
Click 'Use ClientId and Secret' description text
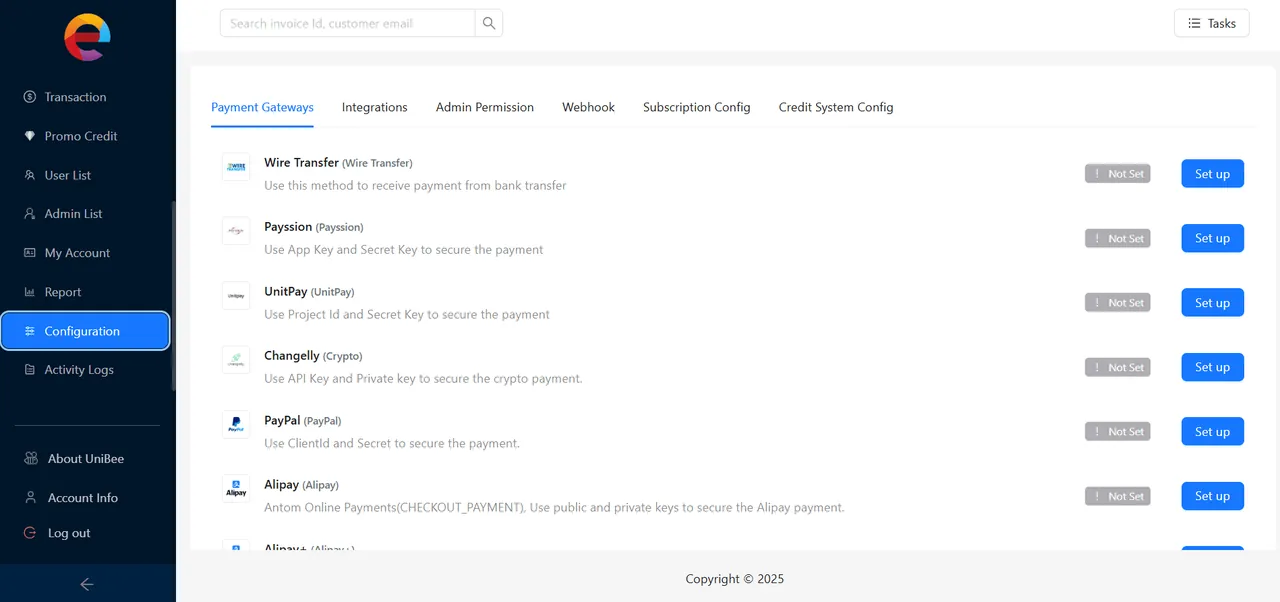coord(392,443)
